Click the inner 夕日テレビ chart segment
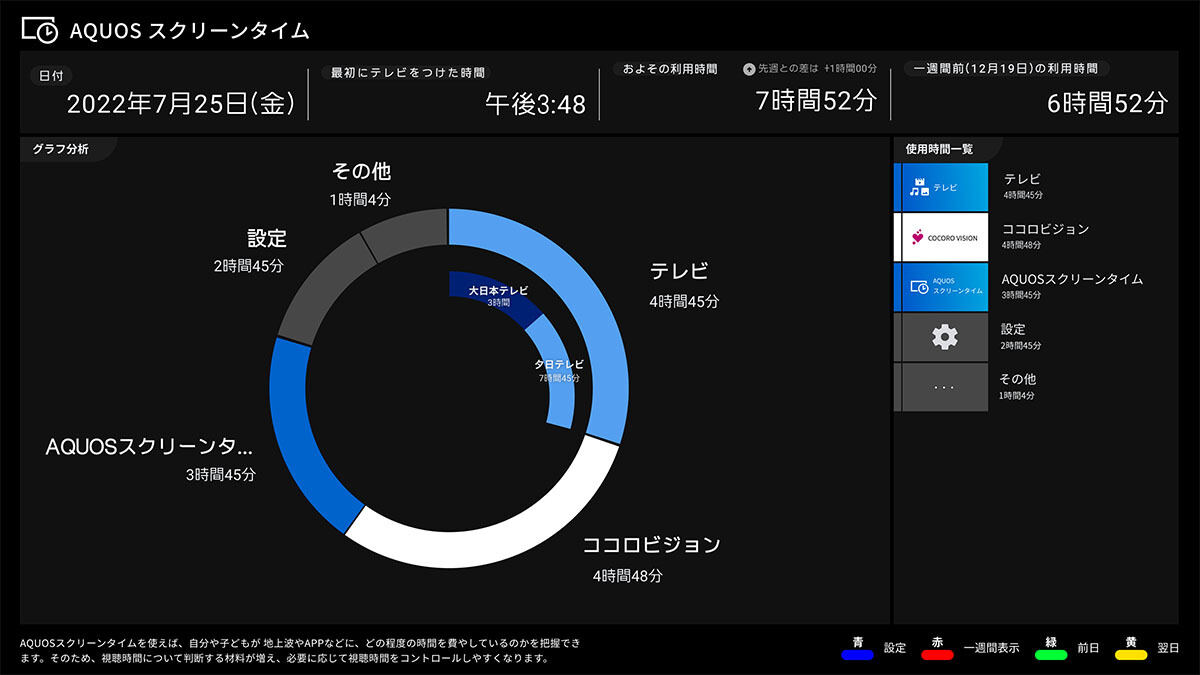 click(x=560, y=372)
